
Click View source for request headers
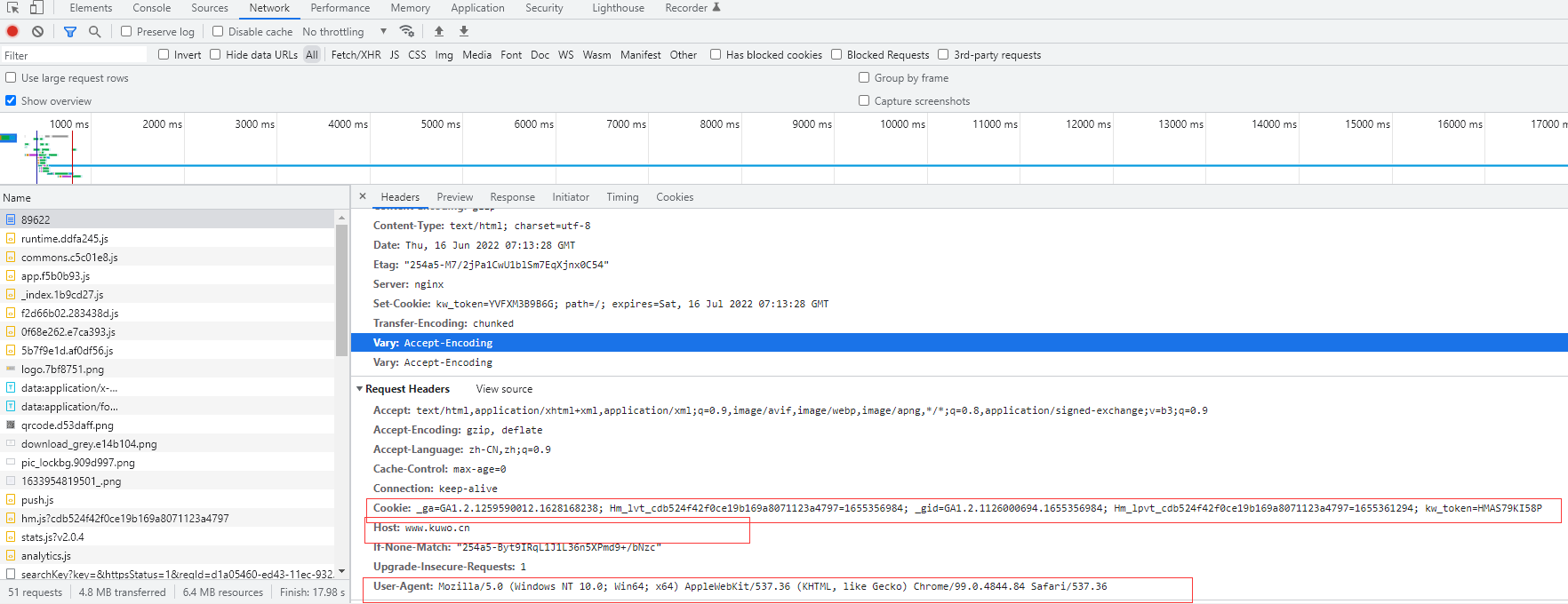[x=504, y=389]
